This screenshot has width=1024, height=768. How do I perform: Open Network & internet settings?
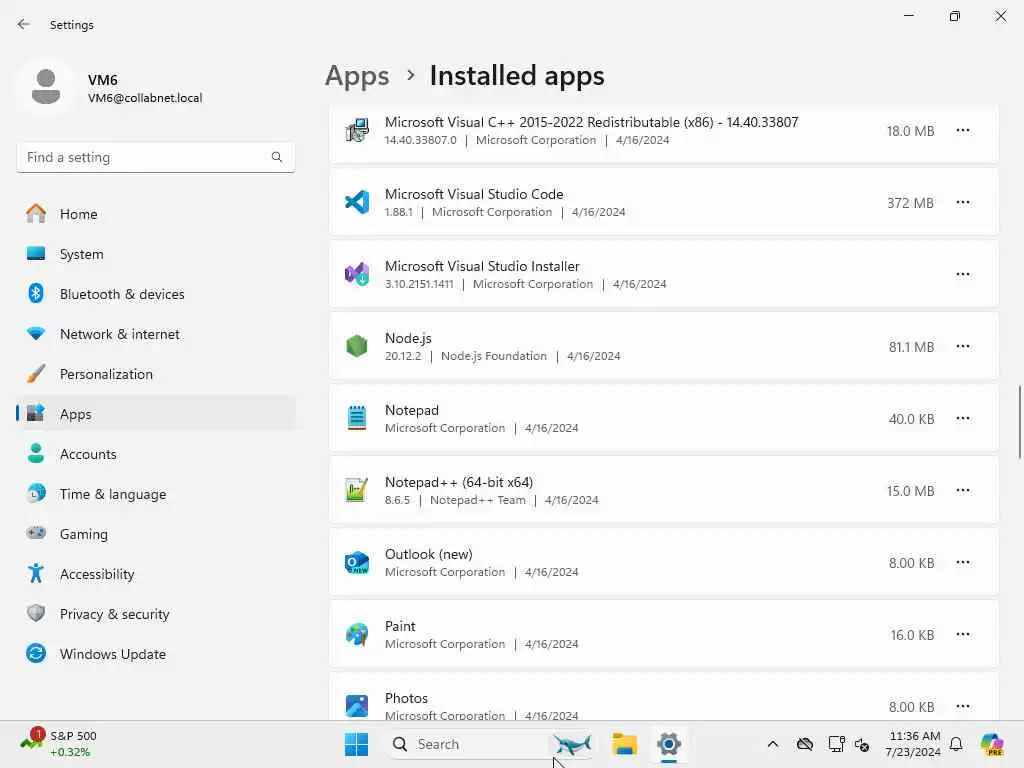[x=155, y=334]
